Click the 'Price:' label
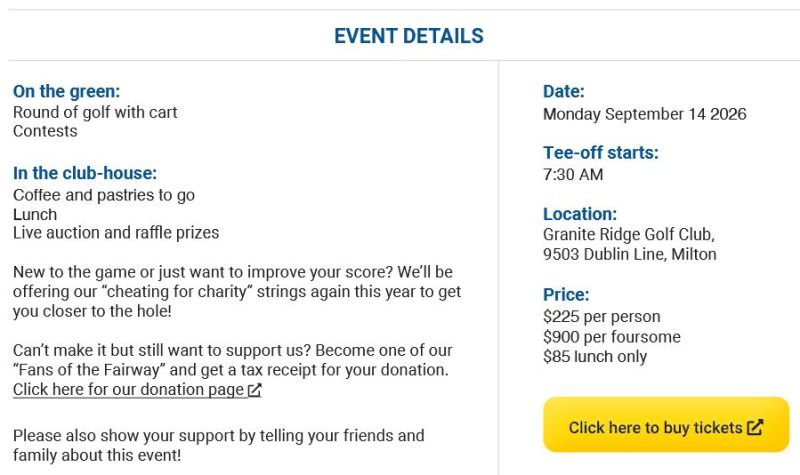 coord(566,294)
